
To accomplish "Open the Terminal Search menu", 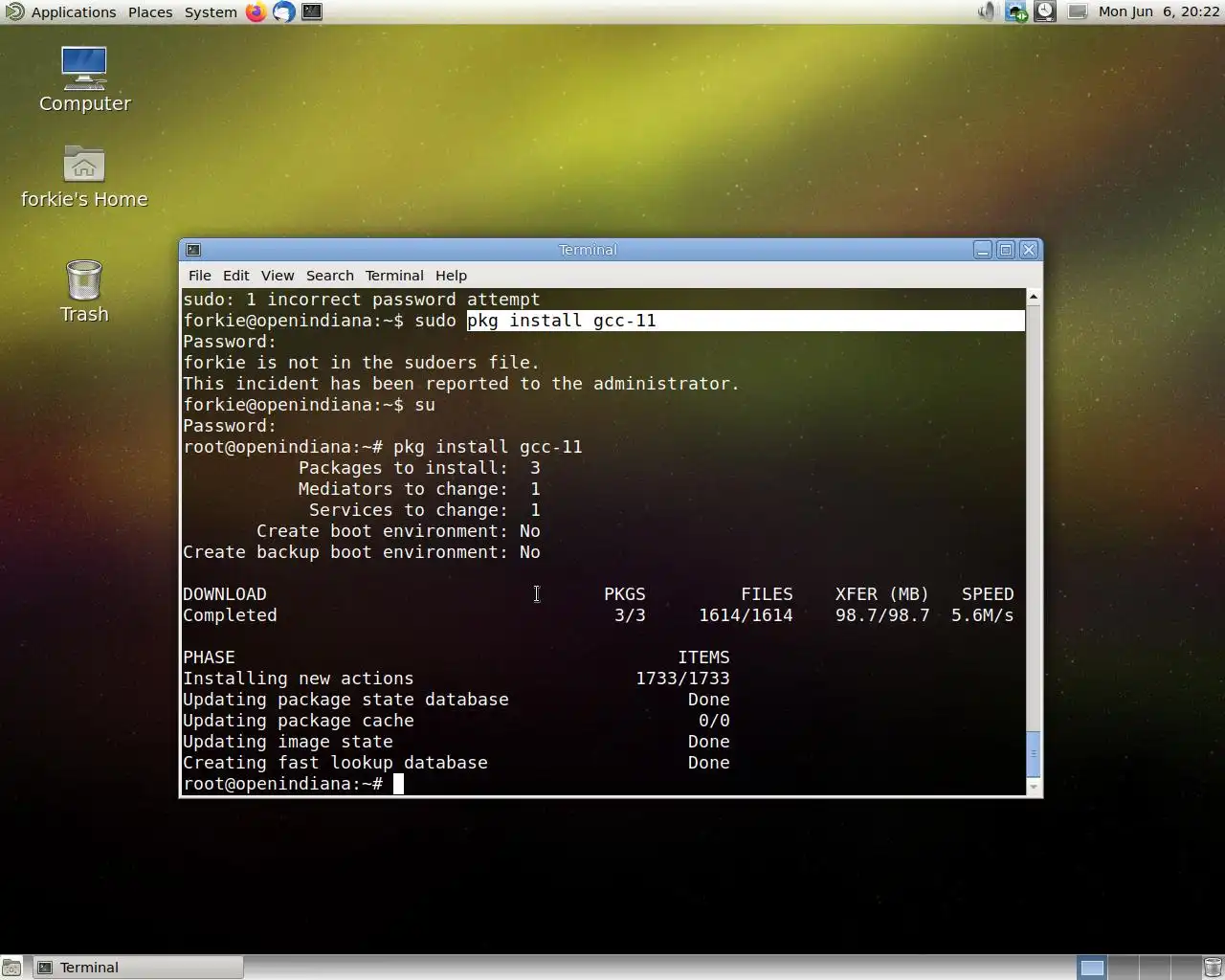I will click(330, 276).
